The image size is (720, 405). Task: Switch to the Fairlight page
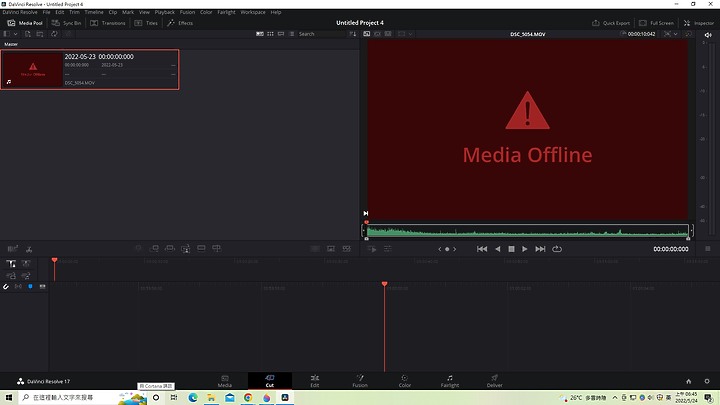[x=450, y=381]
